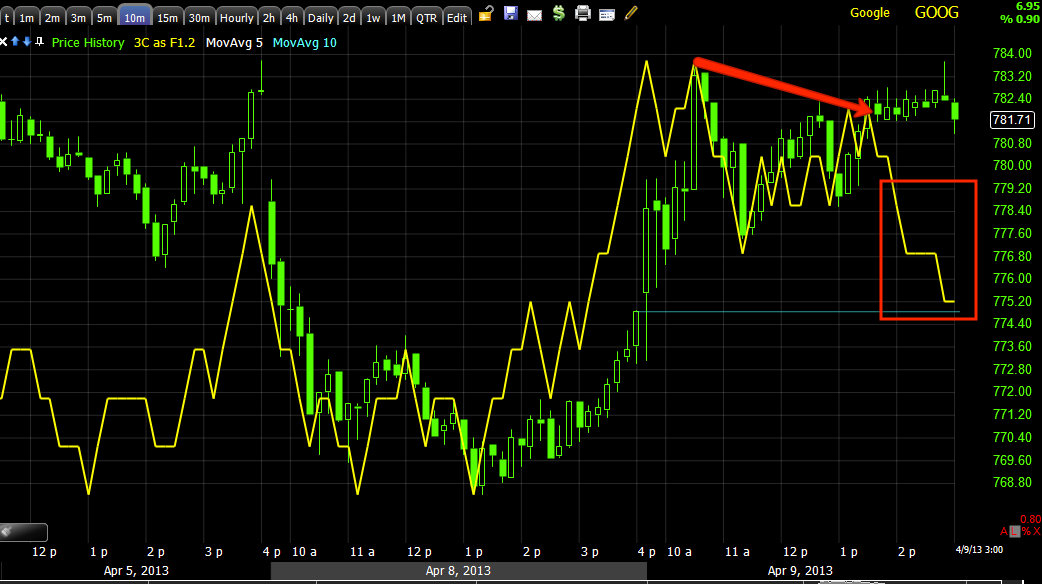The width and height of the screenshot is (1042, 584).
Task: Save chart with floppy disk icon
Action: 510,13
